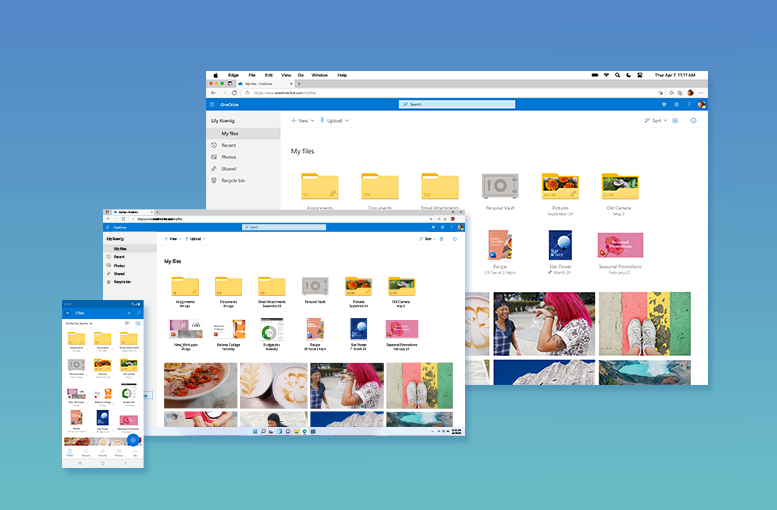
Task: Open Recent in the Mac OneDrive sidebar
Action: [x=229, y=145]
